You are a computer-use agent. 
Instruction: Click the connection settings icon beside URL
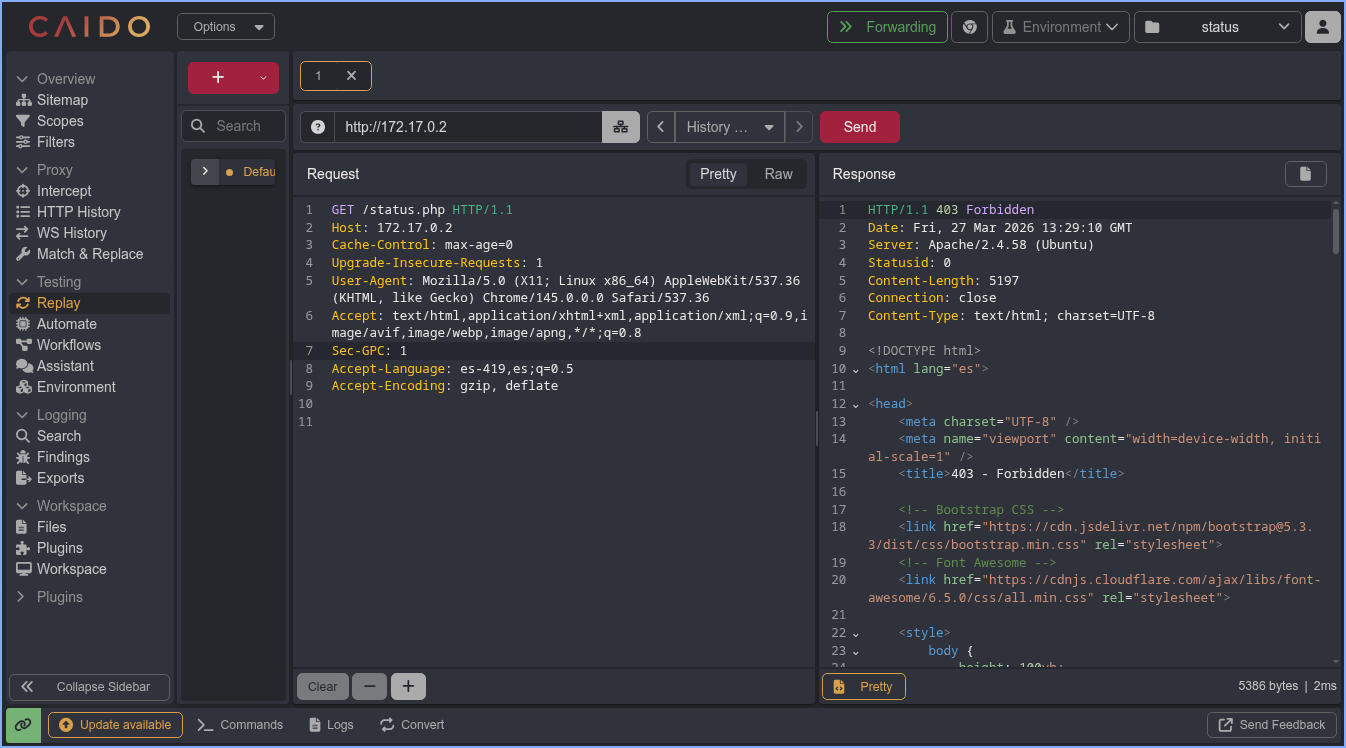pos(620,127)
